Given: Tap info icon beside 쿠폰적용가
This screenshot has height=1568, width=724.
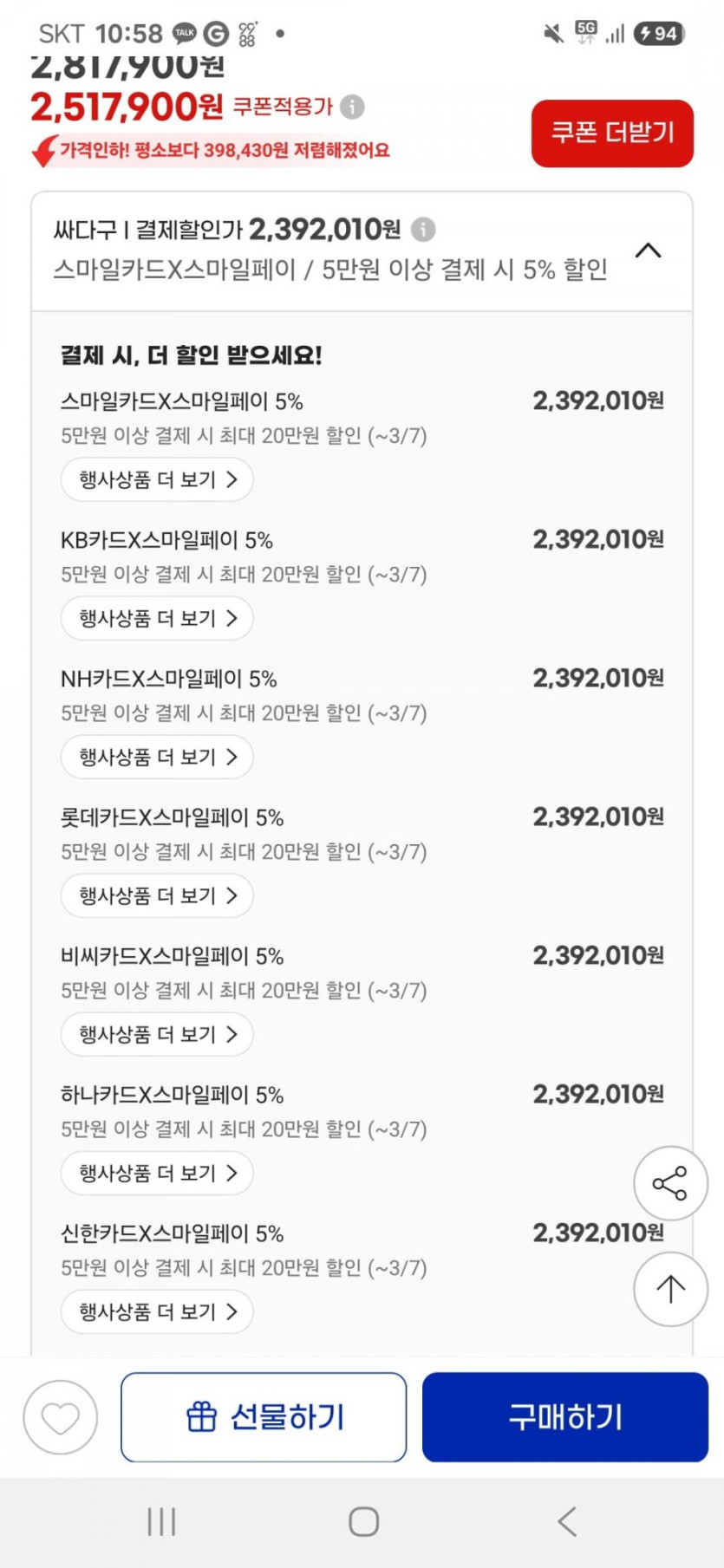Looking at the screenshot, I should point(352,107).
